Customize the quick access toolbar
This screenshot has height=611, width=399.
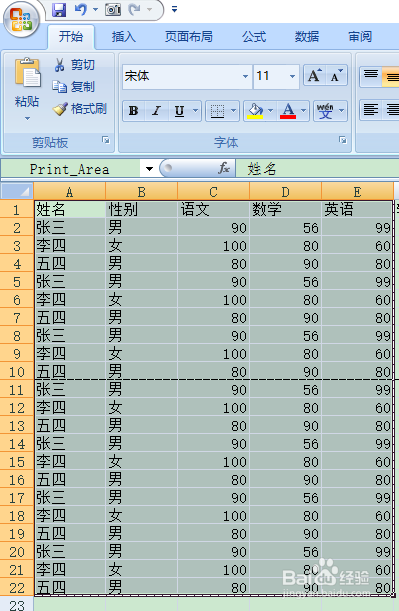coord(175,9)
